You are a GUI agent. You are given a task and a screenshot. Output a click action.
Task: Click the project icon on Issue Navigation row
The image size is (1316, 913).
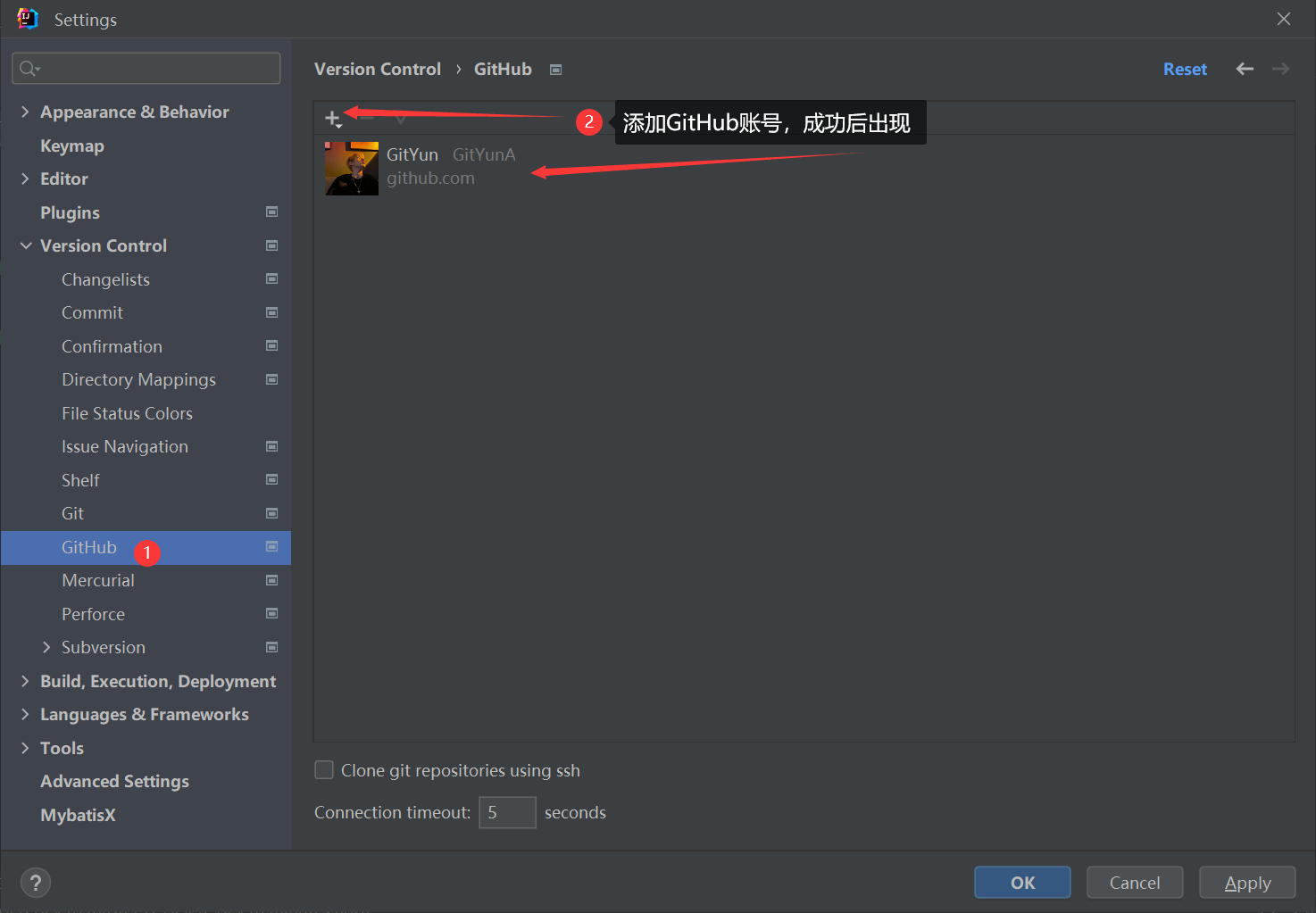(x=272, y=446)
